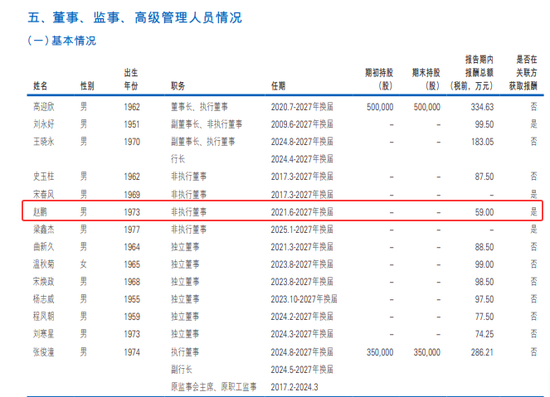
Task: Select the term 2017.2-2024.3
Action: (x=295, y=387)
